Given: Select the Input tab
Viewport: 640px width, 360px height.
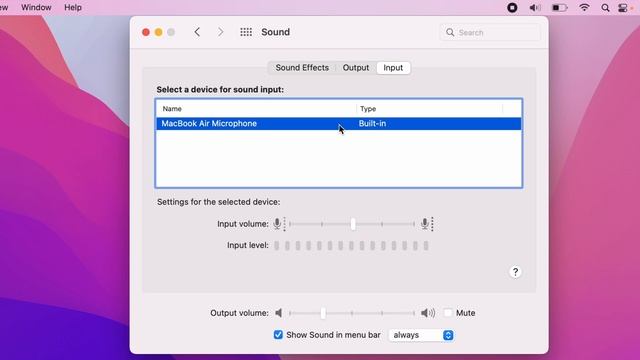Looking at the screenshot, I should click(393, 68).
